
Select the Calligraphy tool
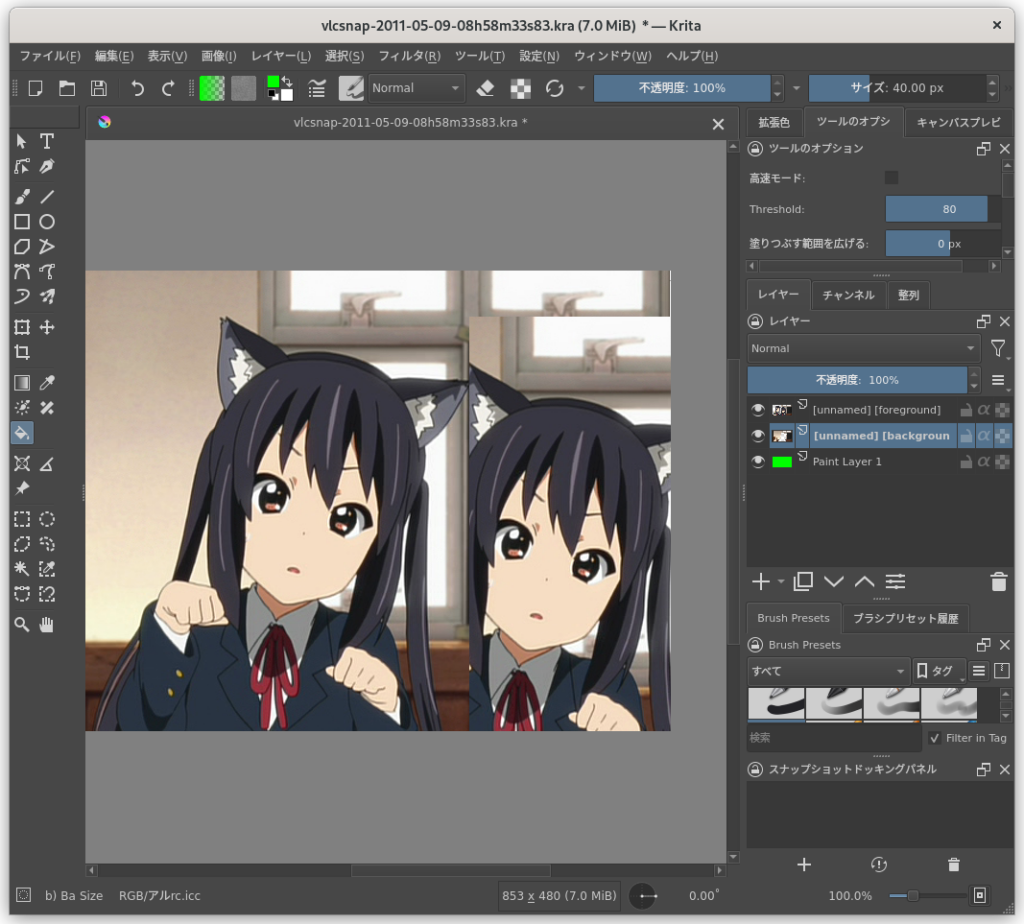click(x=47, y=167)
